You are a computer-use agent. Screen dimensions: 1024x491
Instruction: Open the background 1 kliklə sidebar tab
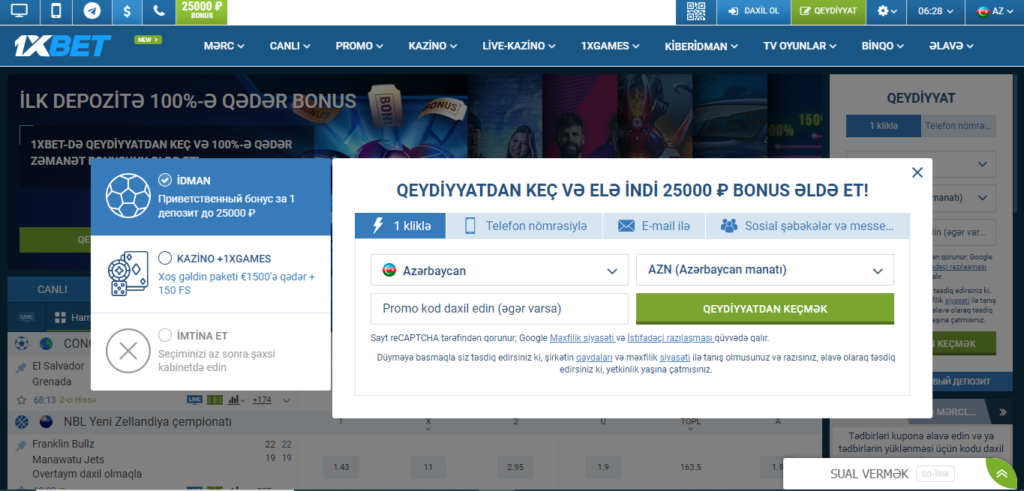(884, 125)
